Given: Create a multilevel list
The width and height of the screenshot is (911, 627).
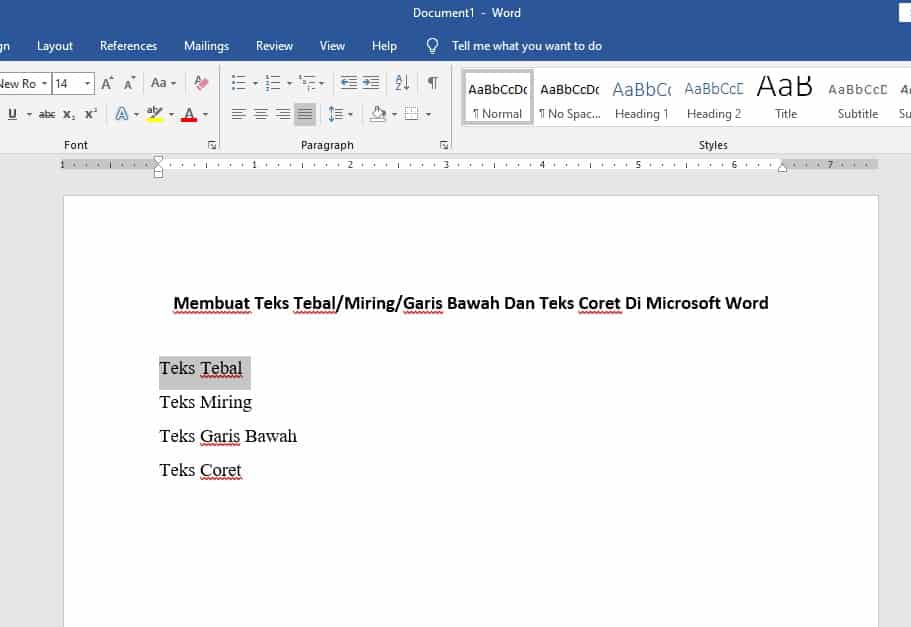Looking at the screenshot, I should (307, 83).
